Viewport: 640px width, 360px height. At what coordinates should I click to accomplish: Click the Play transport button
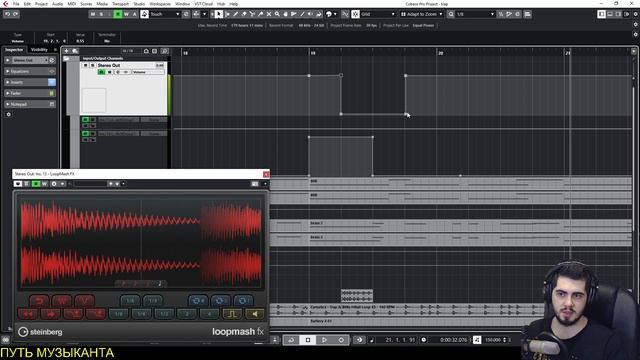click(x=324, y=340)
